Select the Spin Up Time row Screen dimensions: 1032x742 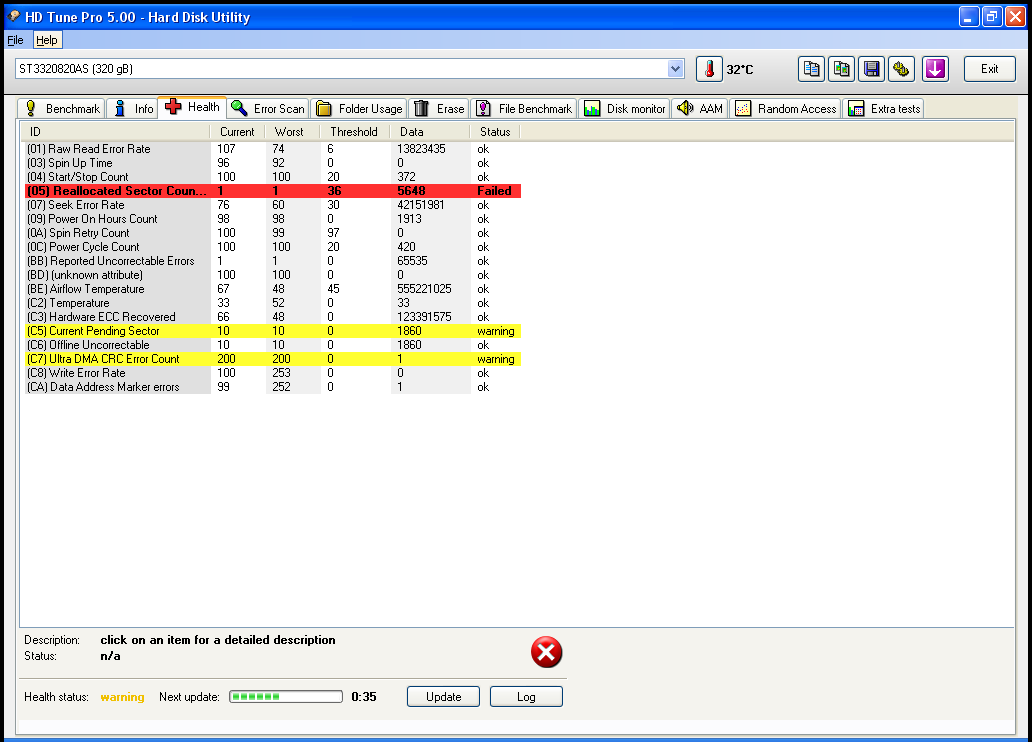(x=273, y=163)
